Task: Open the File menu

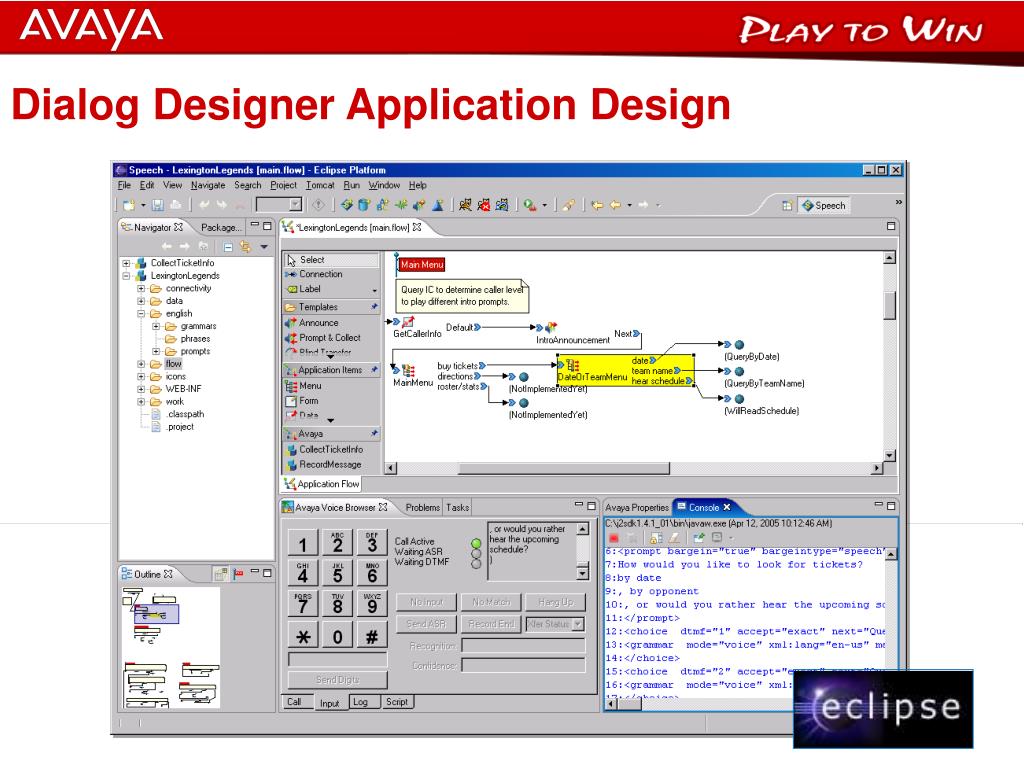Action: coord(124,185)
